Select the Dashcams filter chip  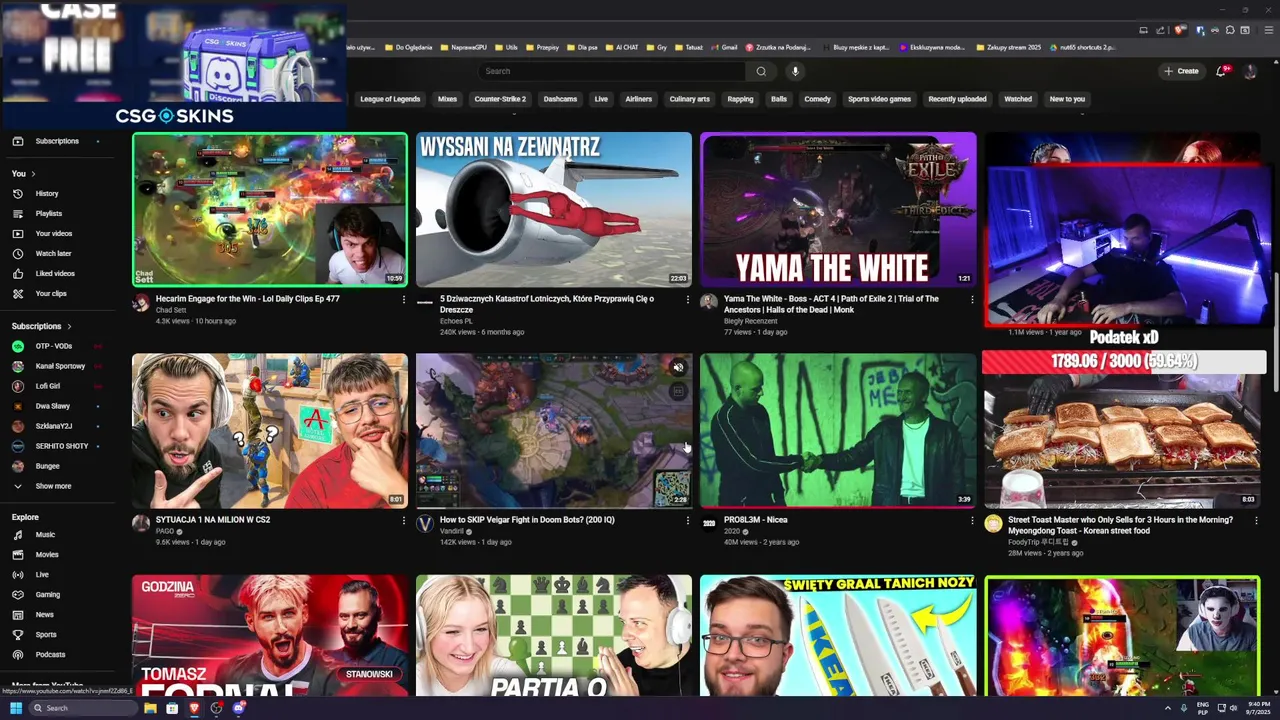click(x=560, y=99)
